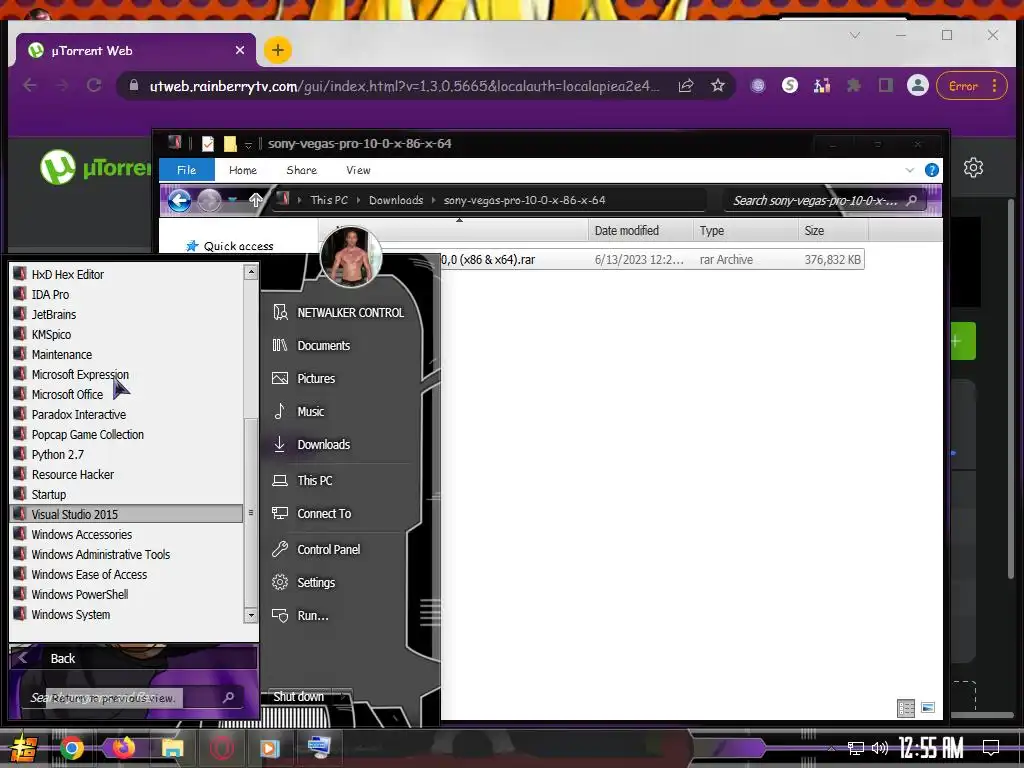
Task: Bookmark this page with the star icon
Action: (x=718, y=86)
